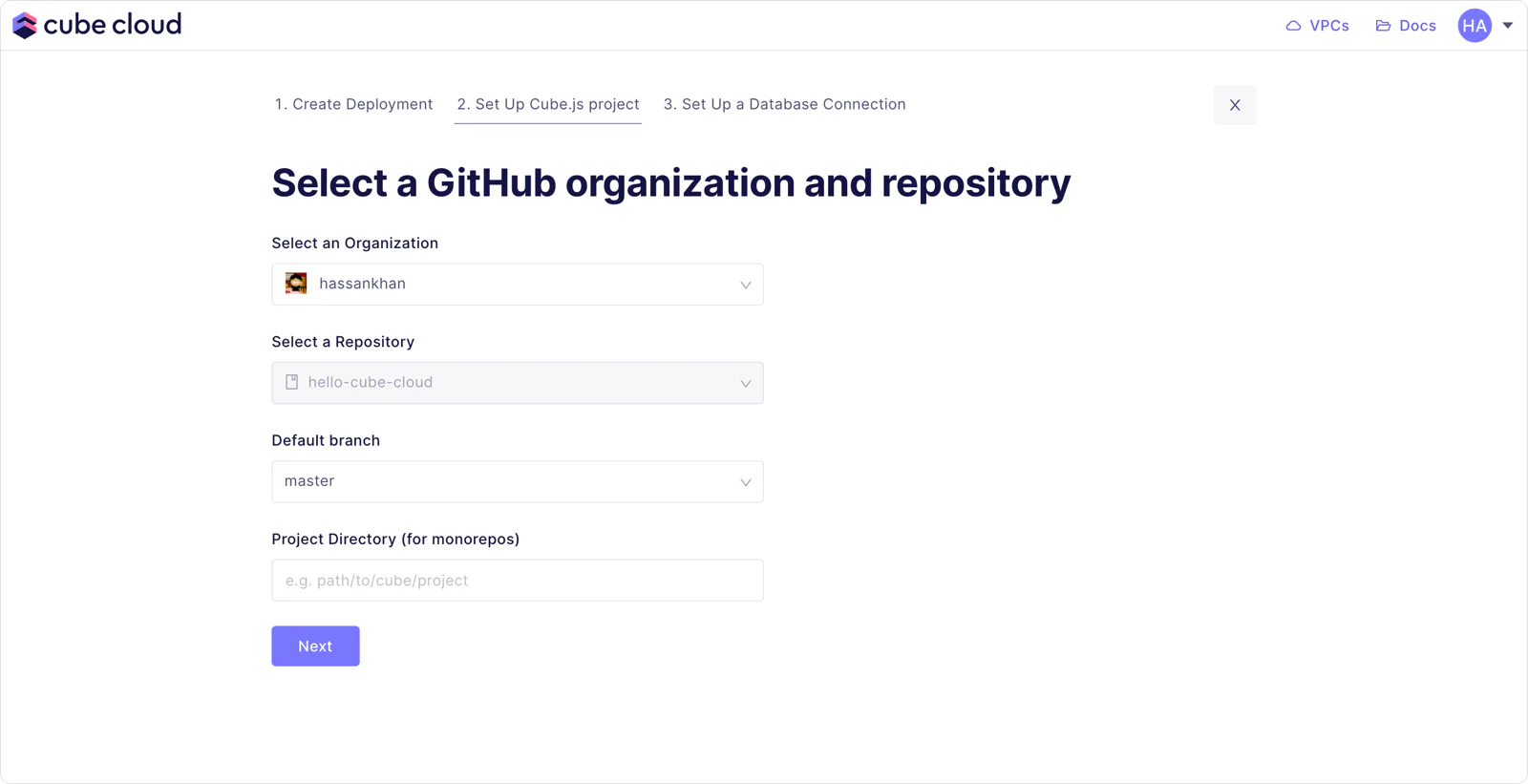This screenshot has width=1528, height=784.
Task: Open the Select a Repository dropdown
Action: (x=518, y=383)
